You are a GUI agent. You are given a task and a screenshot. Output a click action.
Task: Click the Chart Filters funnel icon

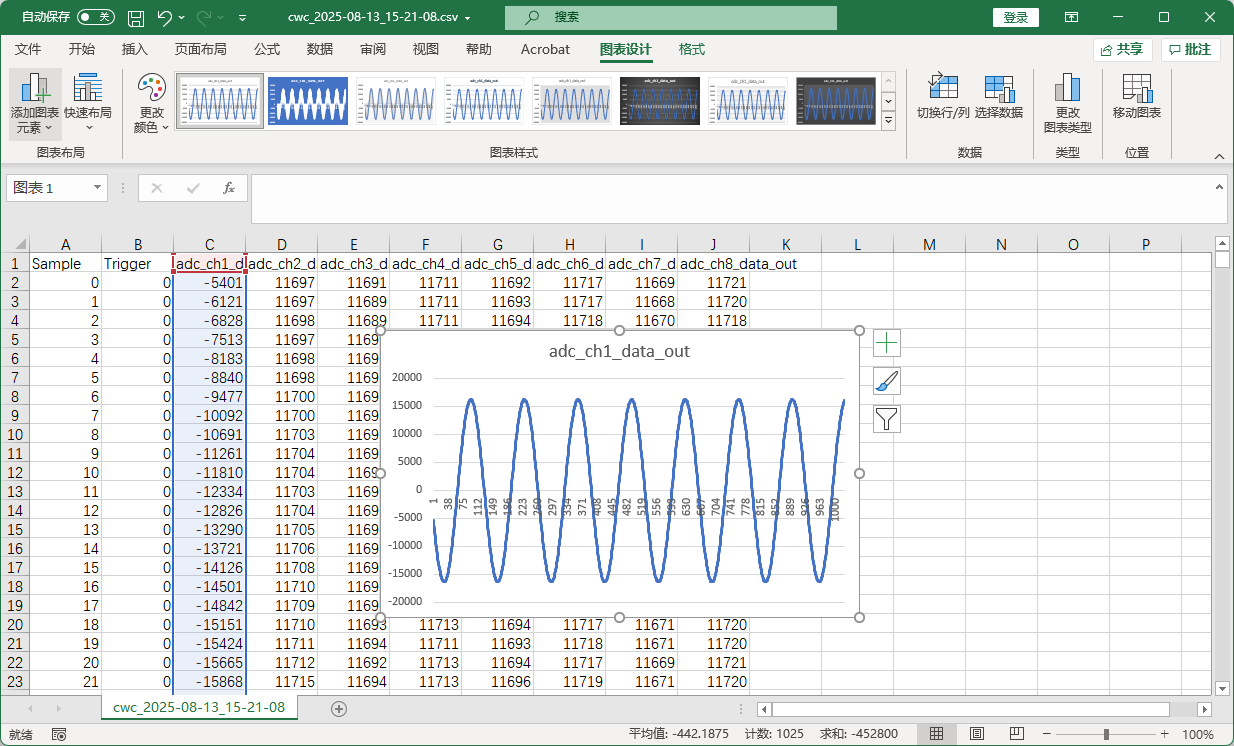tap(887, 418)
